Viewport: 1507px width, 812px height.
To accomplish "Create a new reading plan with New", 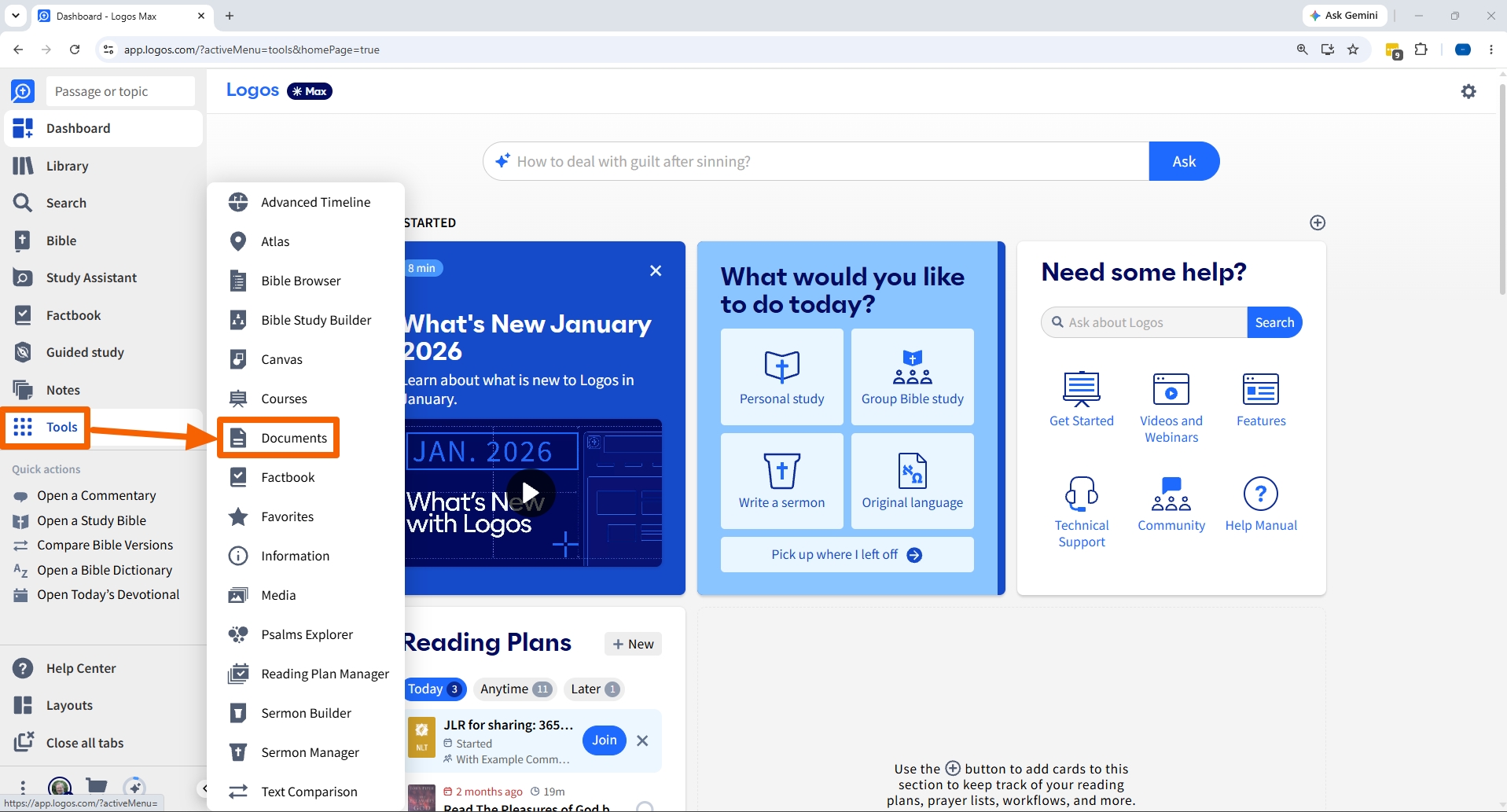I will click(x=634, y=644).
